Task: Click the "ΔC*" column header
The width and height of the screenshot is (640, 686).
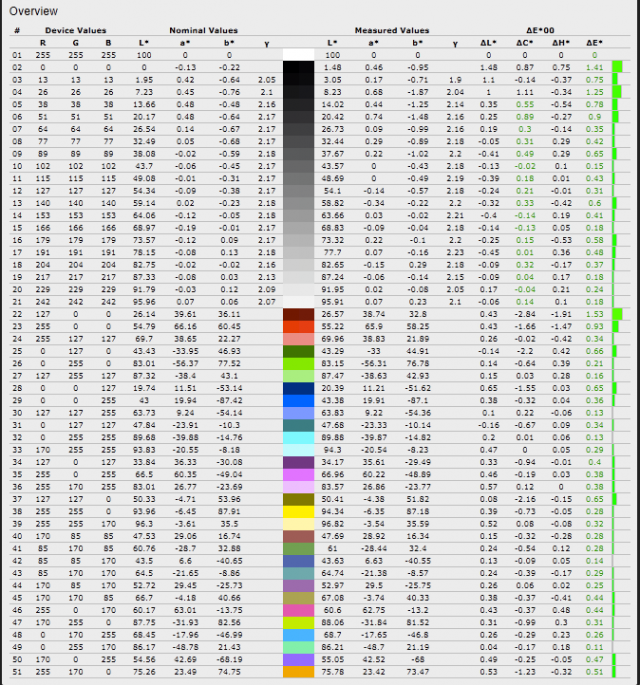Action: click(x=525, y=42)
